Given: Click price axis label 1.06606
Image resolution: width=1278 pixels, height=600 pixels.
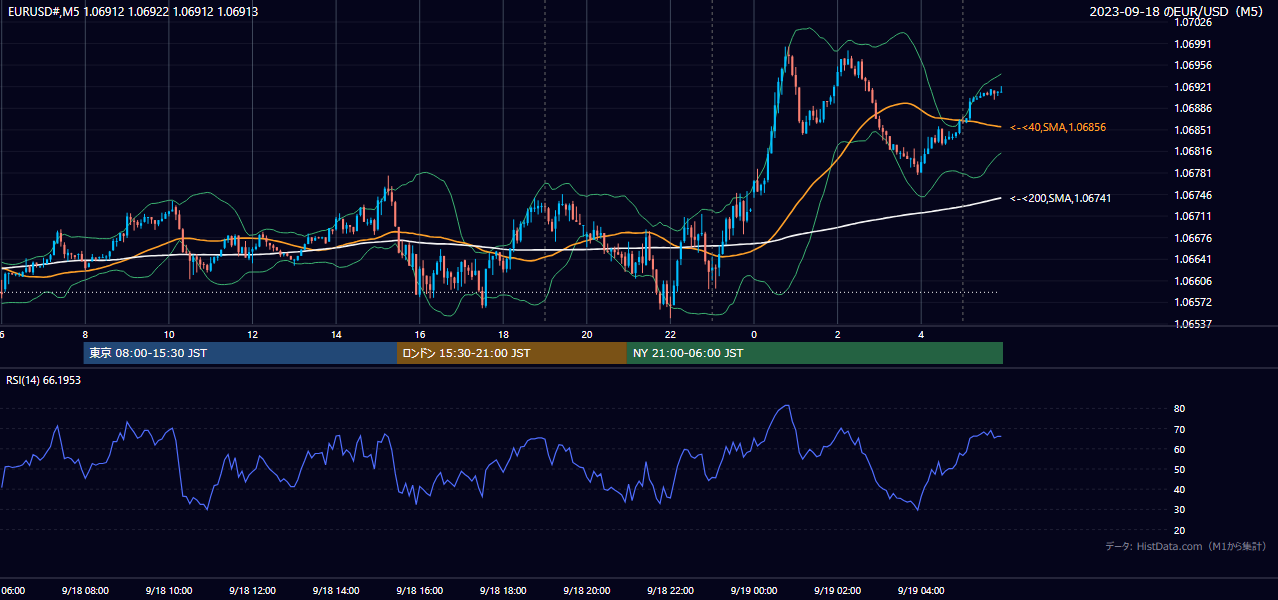Looking at the screenshot, I should click(1192, 281).
